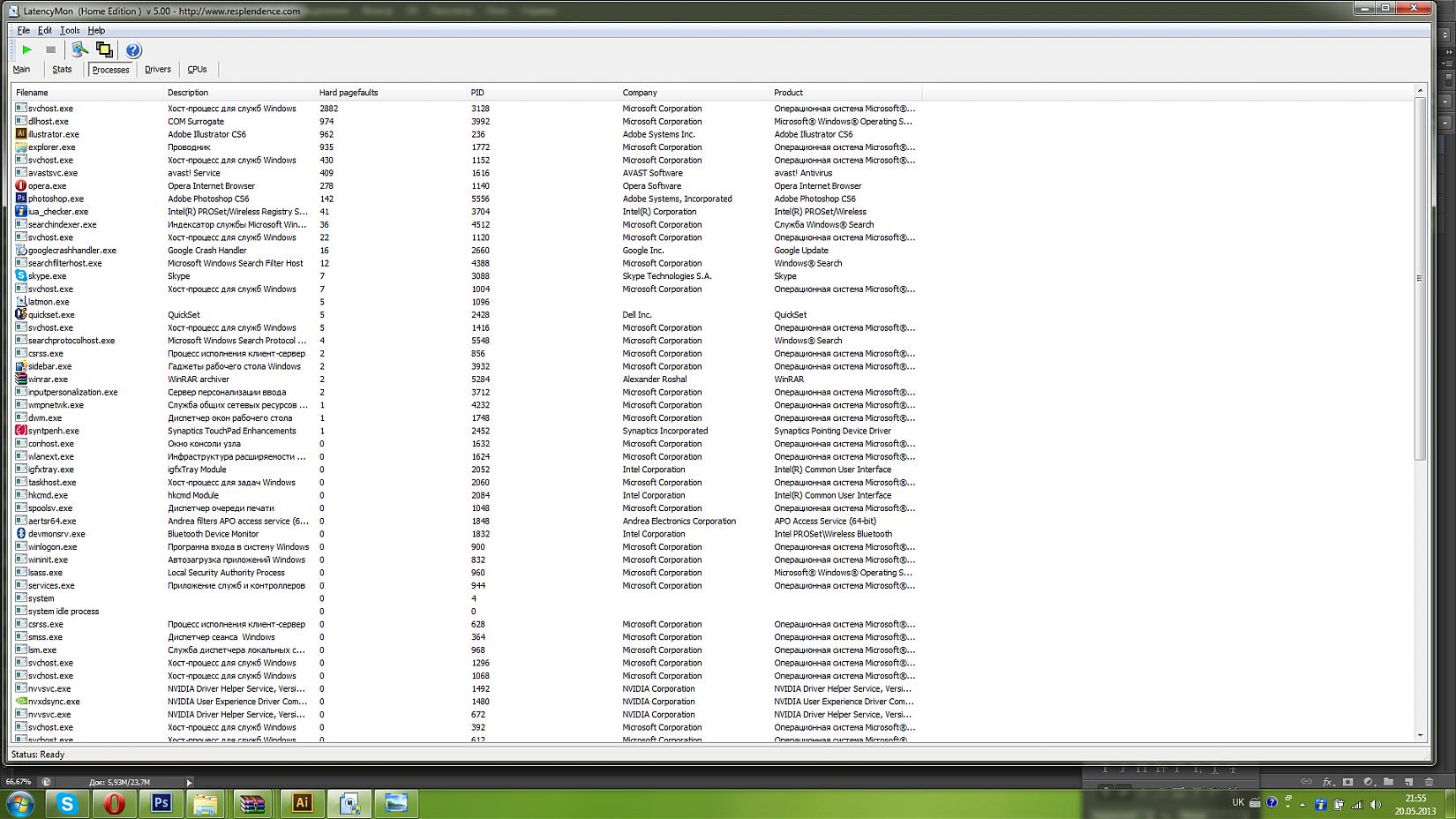Click the monitor-with-pencil toolbar icon
This screenshot has height=819, width=1456.
click(79, 50)
